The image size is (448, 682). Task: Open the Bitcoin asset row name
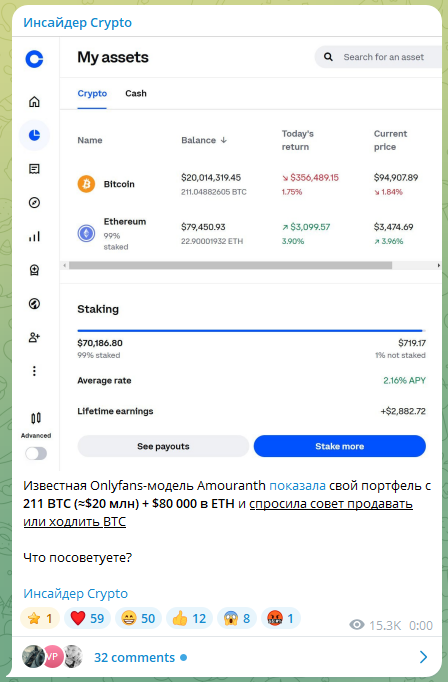[x=119, y=184]
